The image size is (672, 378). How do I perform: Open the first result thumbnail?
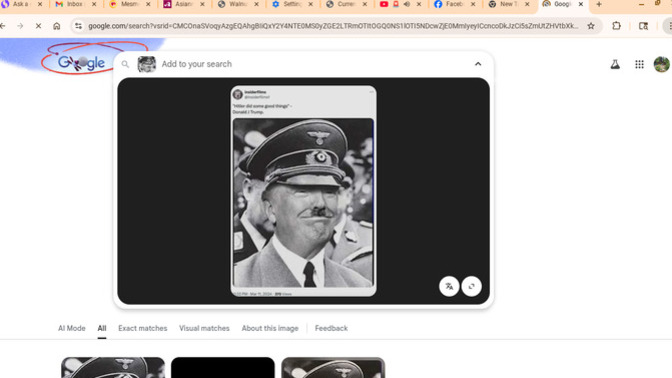pos(113,368)
